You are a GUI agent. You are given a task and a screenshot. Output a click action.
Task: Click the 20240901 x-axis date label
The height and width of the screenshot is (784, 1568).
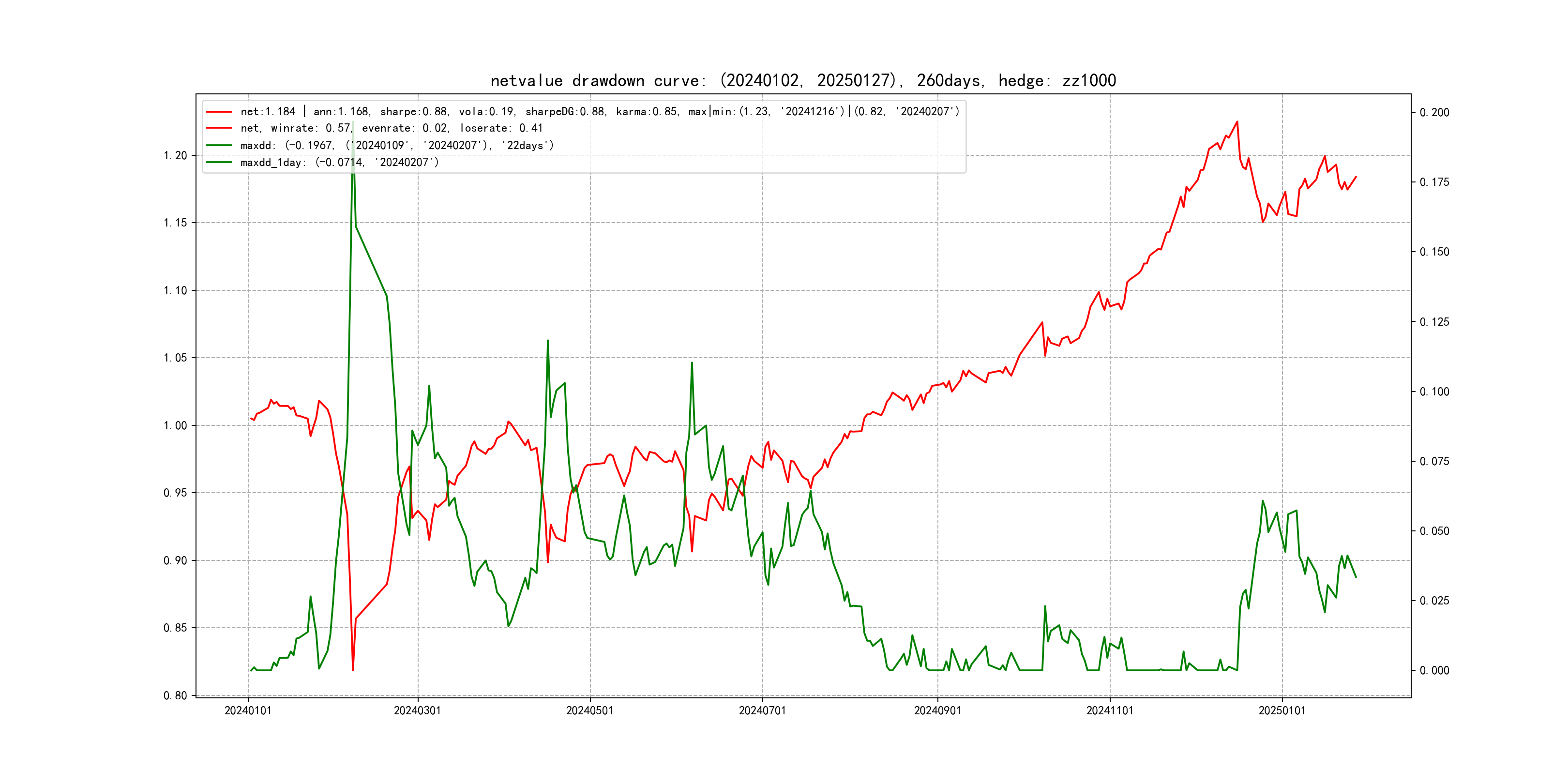point(937,711)
